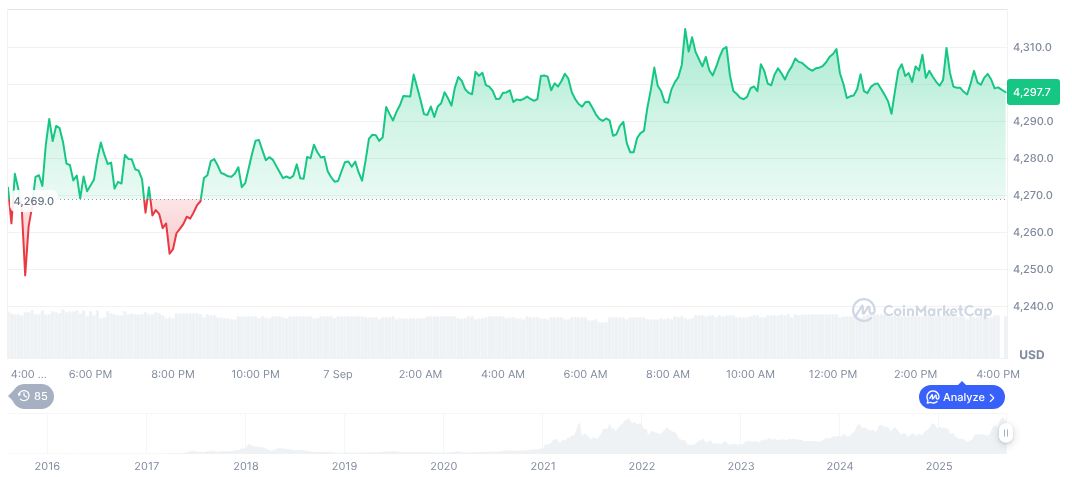Image resolution: width=1072 pixels, height=477 pixels.
Task: Open the 85 history events badge
Action: tap(32, 396)
